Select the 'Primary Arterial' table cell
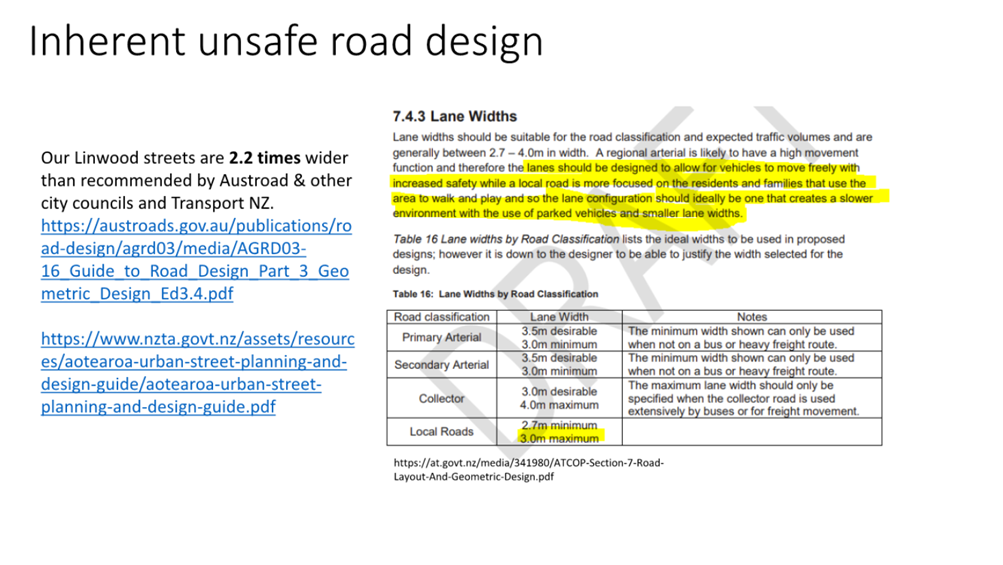This screenshot has width=1003, height=565. point(441,337)
